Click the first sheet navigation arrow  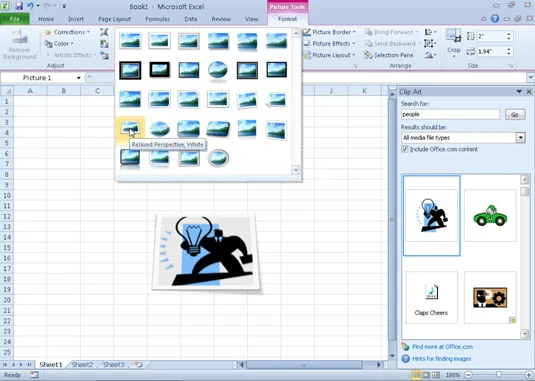tap(6, 365)
